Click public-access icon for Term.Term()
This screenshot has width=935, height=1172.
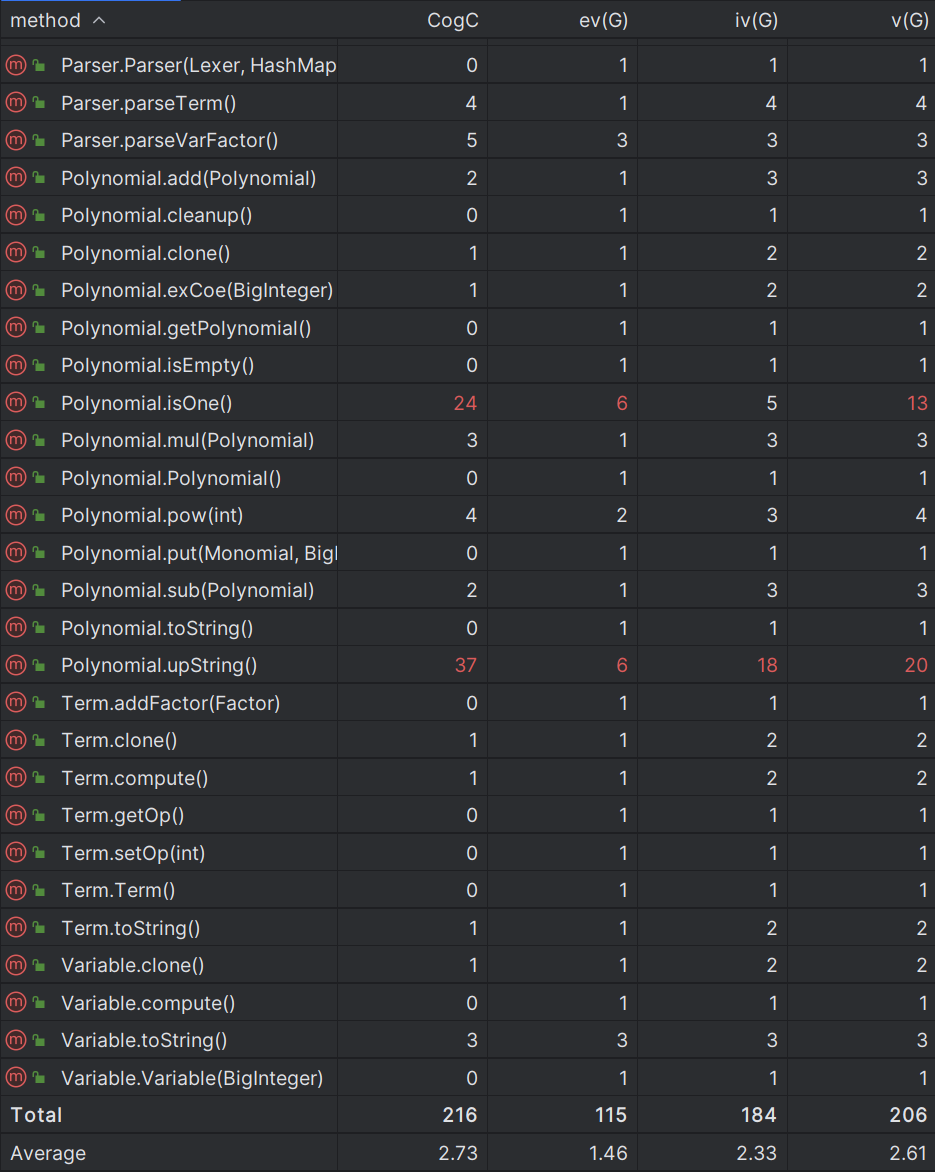pyautogui.click(x=39, y=890)
